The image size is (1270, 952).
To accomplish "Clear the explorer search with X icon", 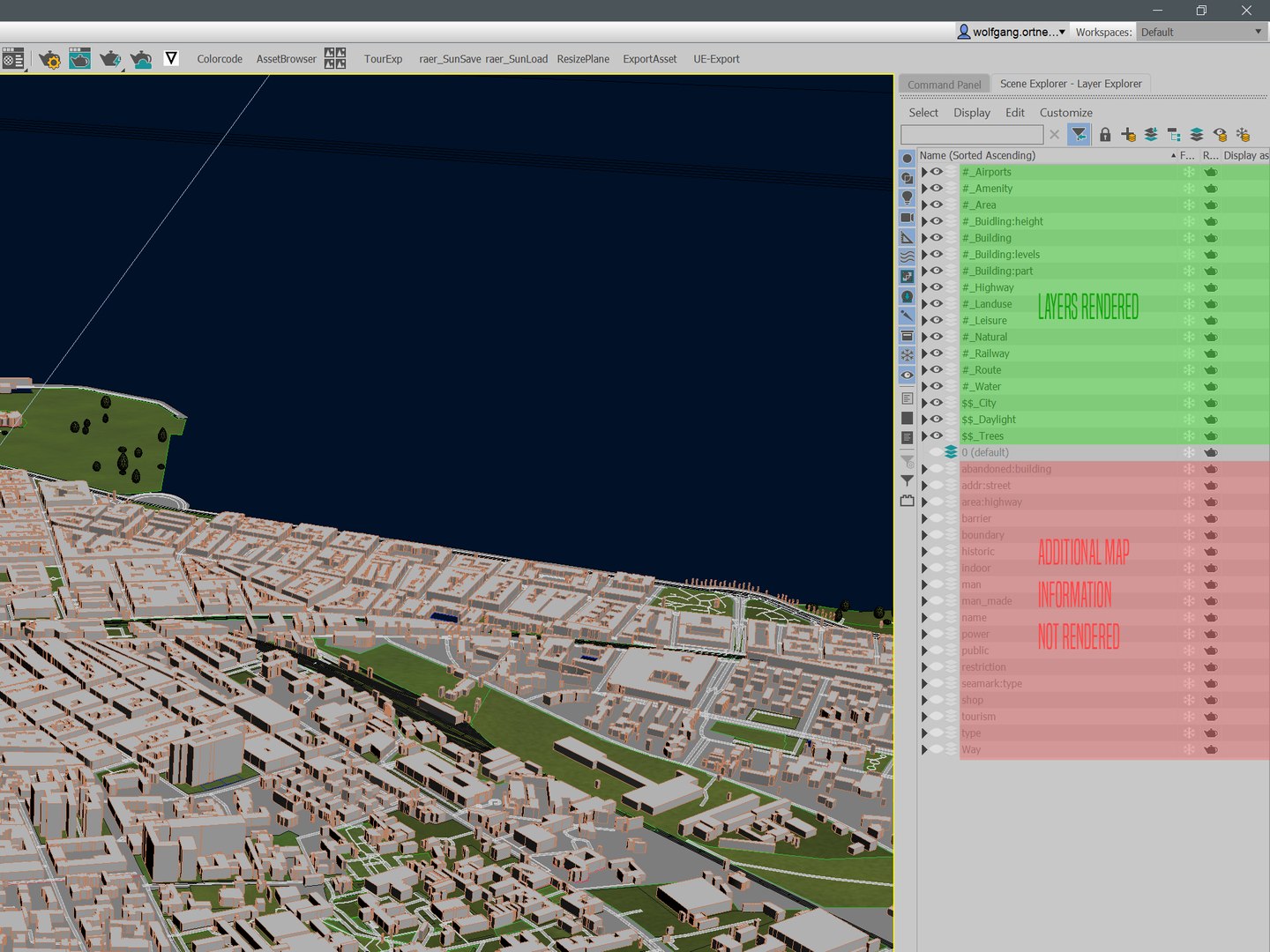I will [1054, 134].
